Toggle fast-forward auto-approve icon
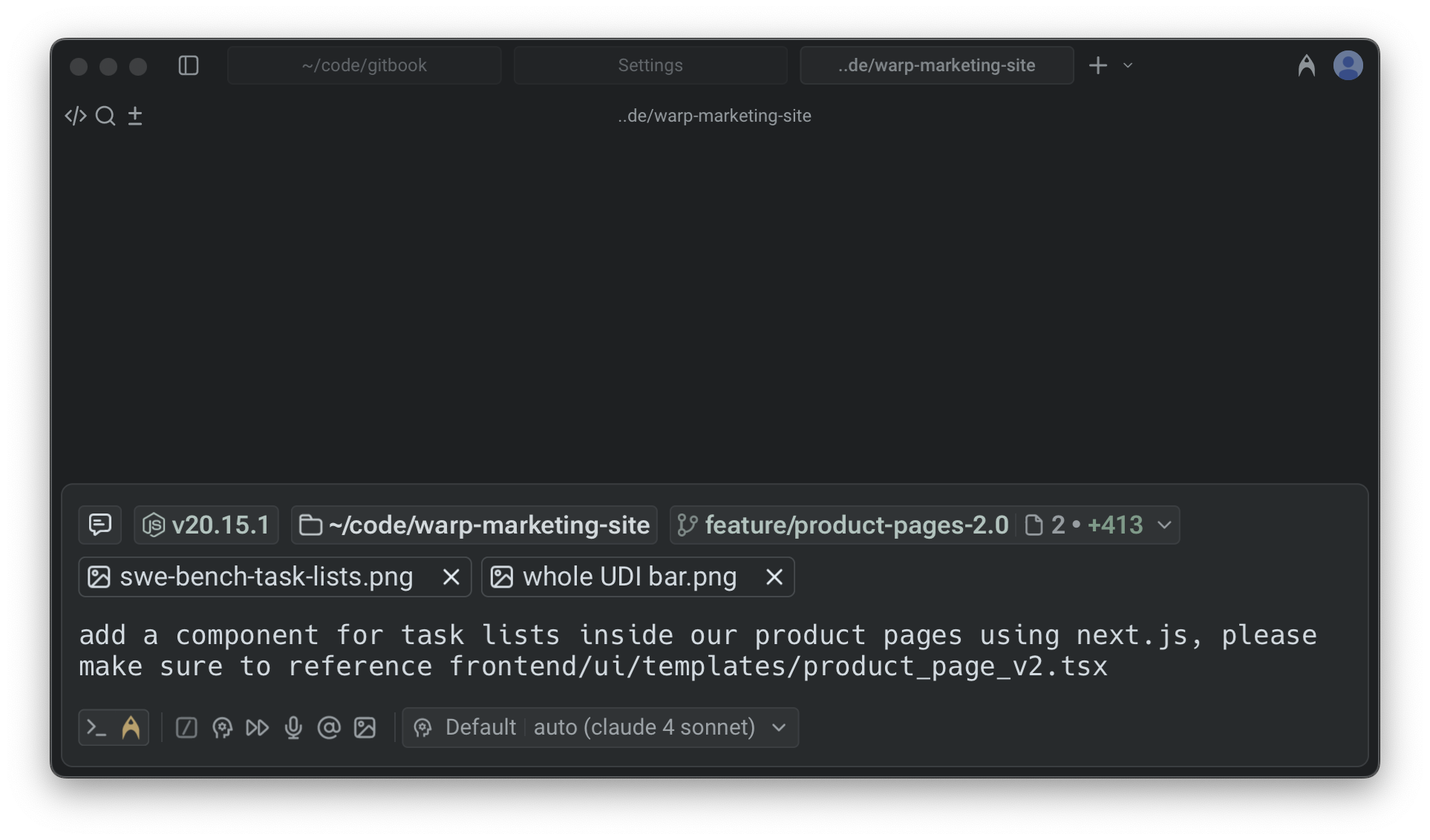 [258, 727]
